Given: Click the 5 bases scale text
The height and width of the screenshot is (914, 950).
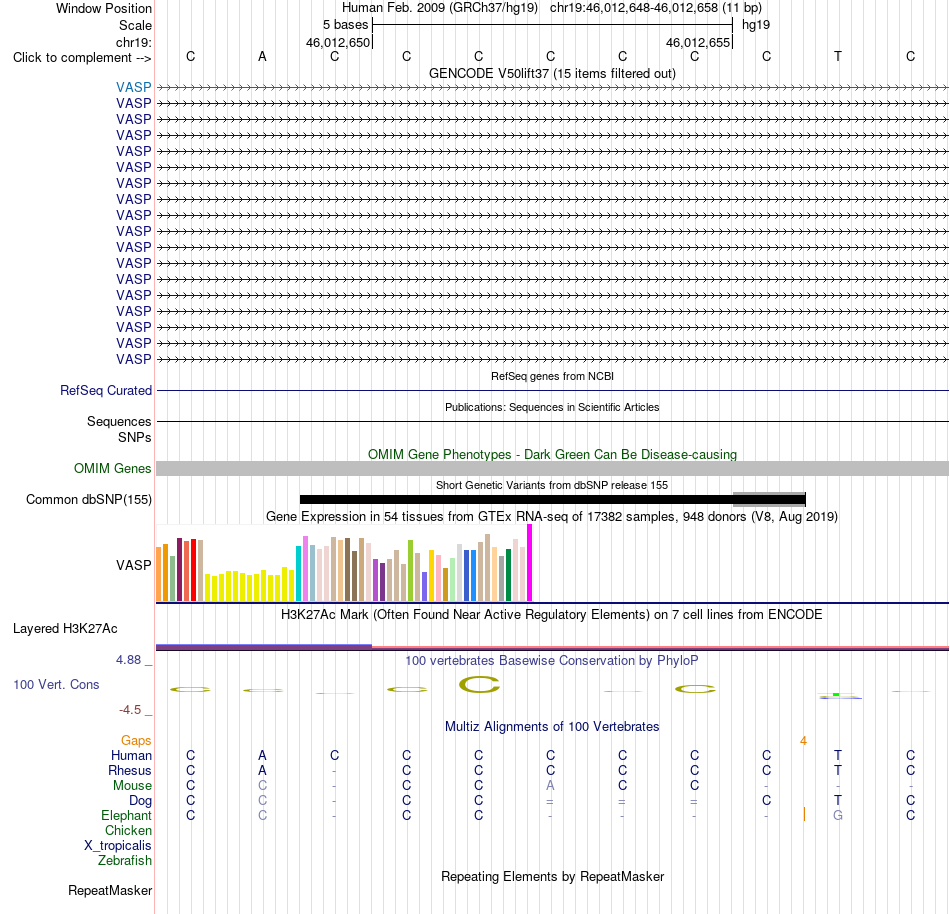Looking at the screenshot, I should tap(345, 25).
